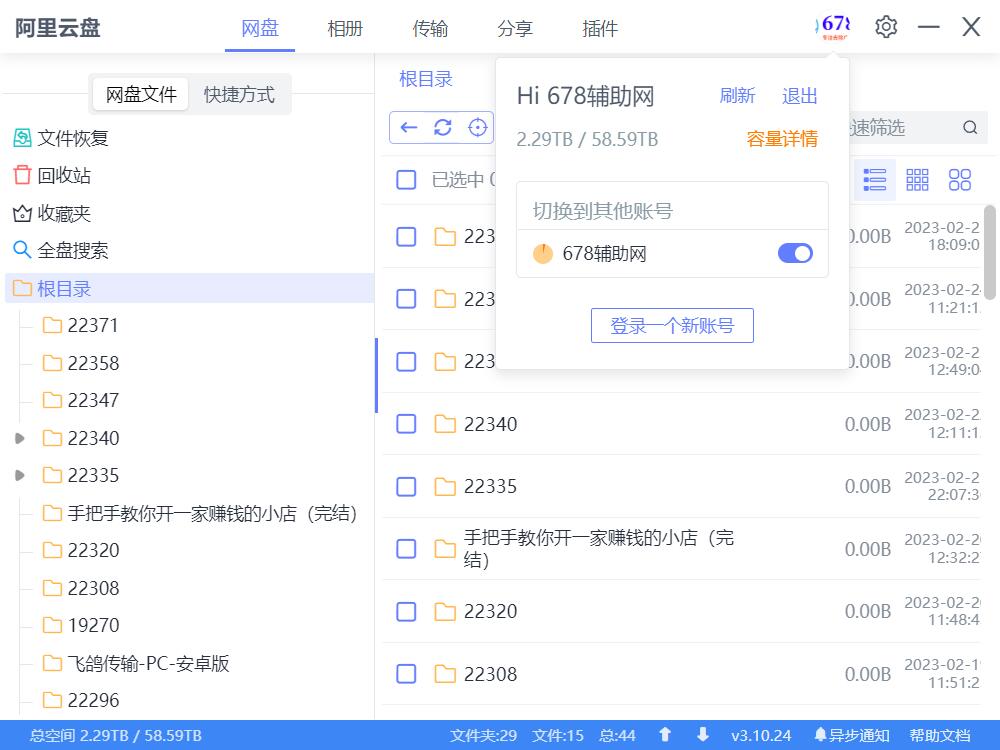Switch to the 快捷方式 tab
Viewport: 1000px width, 750px height.
point(239,93)
